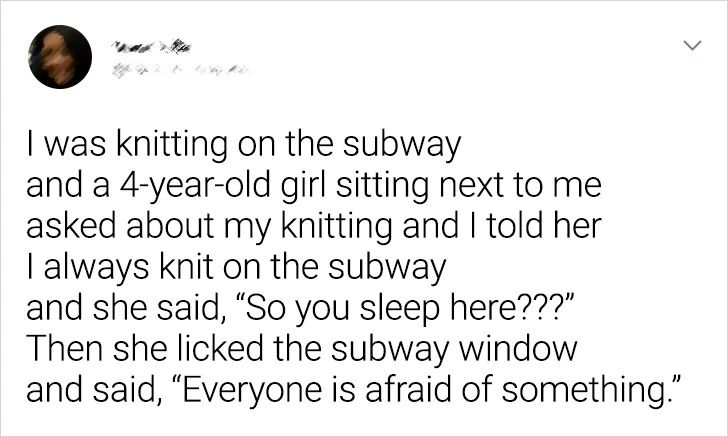Click the text "4-year-old girl"
The image size is (728, 437).
click(x=209, y=186)
